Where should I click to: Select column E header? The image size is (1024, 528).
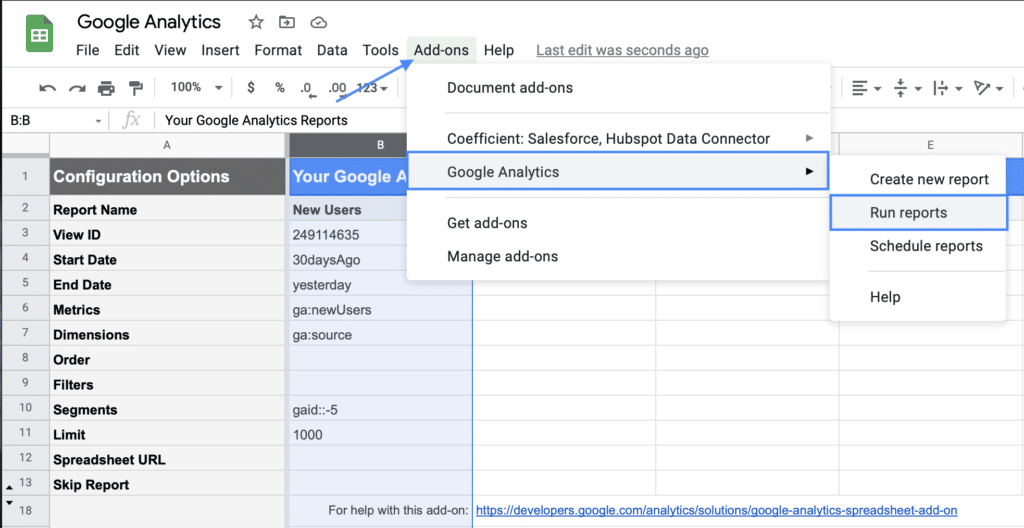pyautogui.click(x=931, y=145)
